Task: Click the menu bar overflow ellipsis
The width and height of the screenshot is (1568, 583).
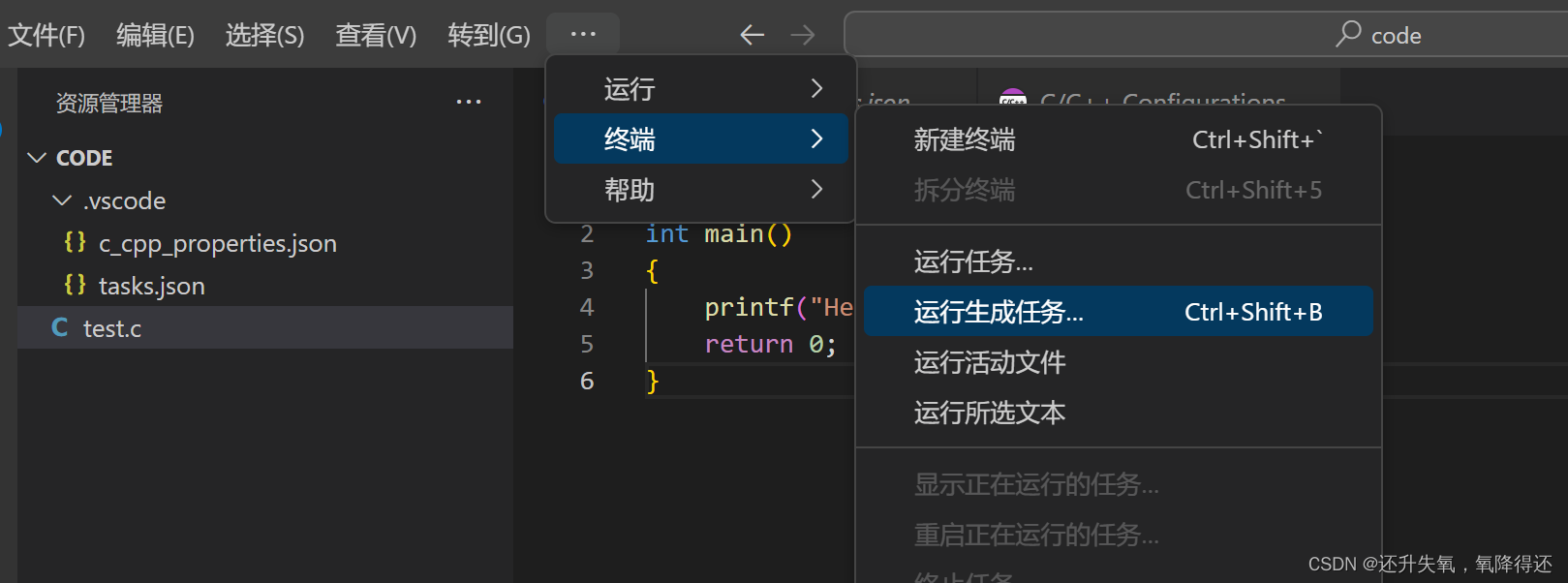Action: 583,34
